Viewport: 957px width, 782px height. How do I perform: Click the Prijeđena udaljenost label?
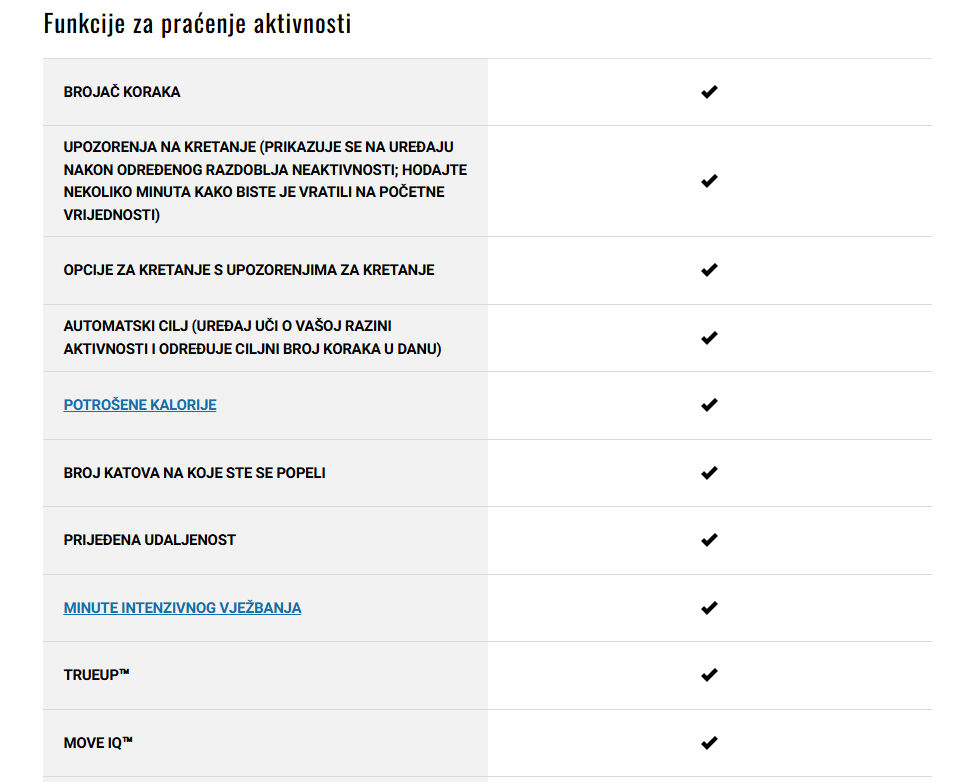150,540
